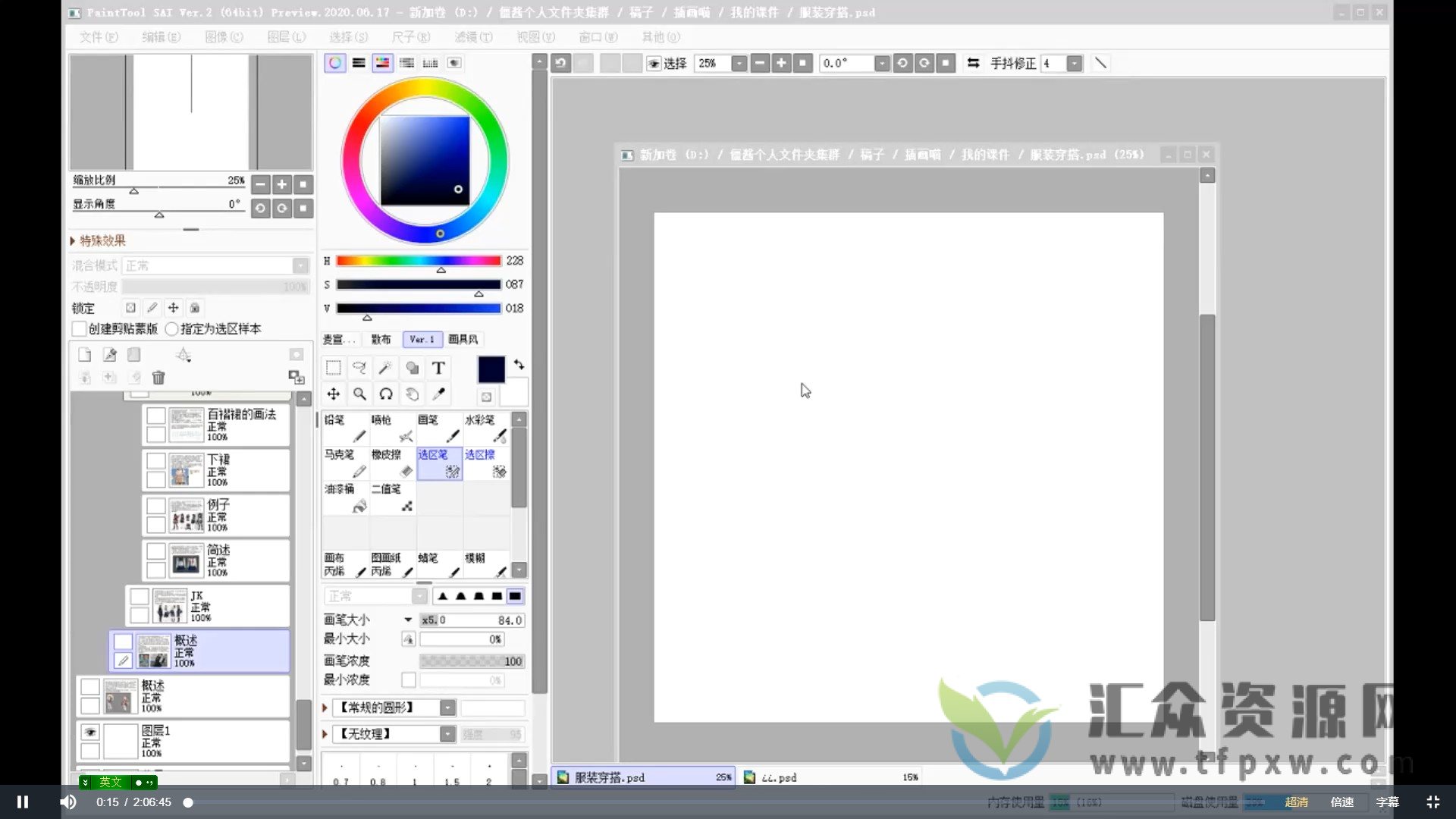Select the shape tool icon

click(412, 369)
